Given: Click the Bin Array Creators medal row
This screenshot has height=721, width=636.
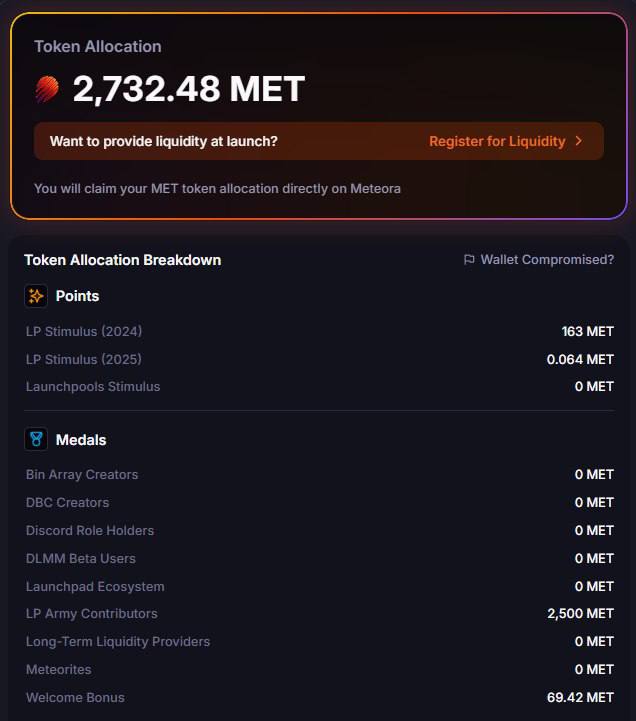Looking at the screenshot, I should (319, 474).
